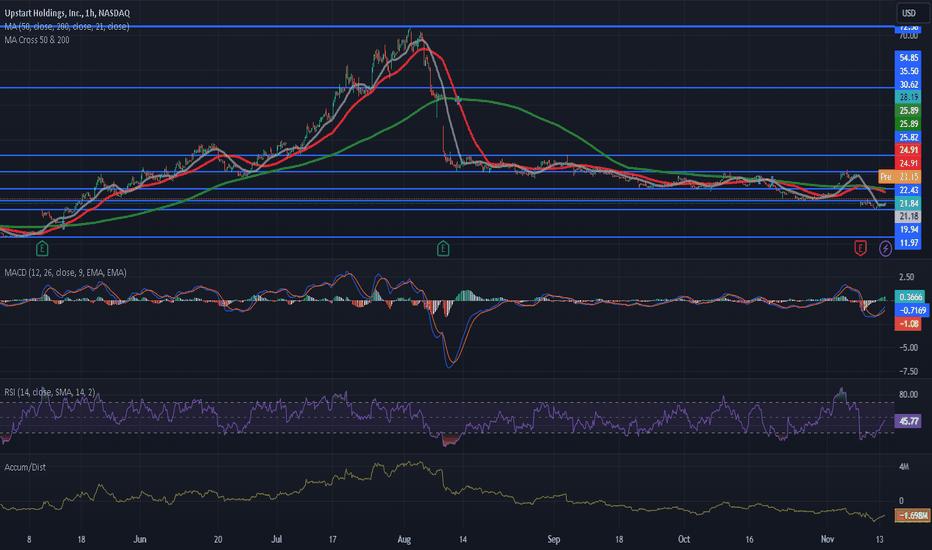Viewport: 932px width, 550px height.
Task: Click the 19.94 price label
Action: click(x=908, y=230)
